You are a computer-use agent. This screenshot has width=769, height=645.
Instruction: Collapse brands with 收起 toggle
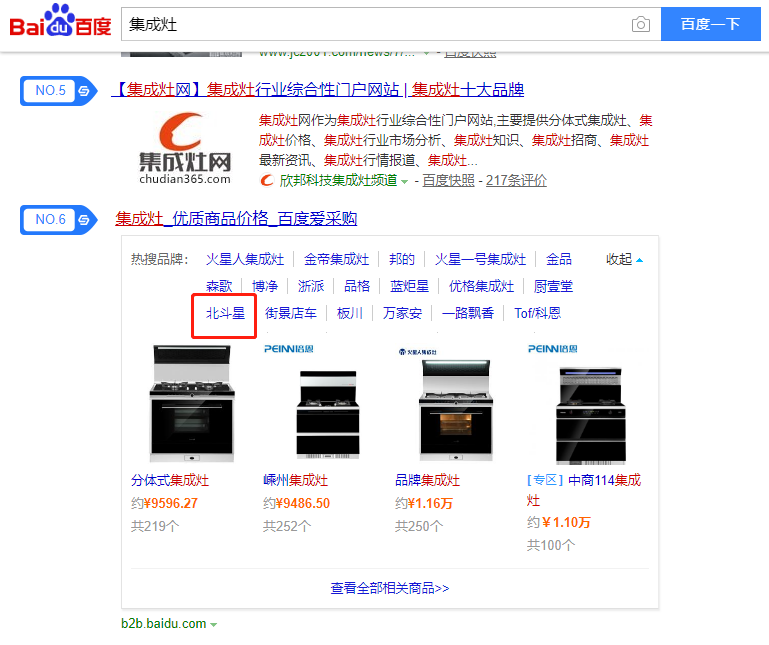(x=624, y=259)
